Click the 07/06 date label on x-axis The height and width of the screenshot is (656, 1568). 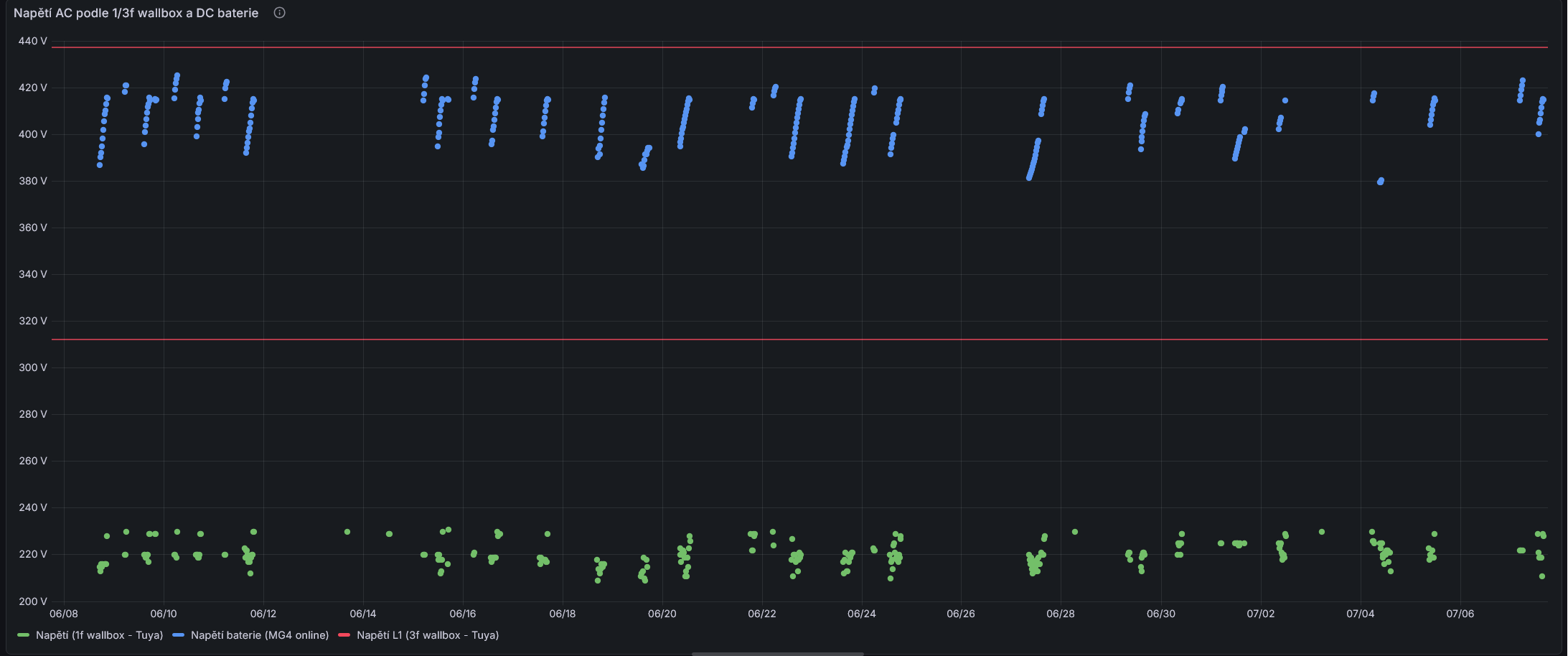tap(1460, 614)
